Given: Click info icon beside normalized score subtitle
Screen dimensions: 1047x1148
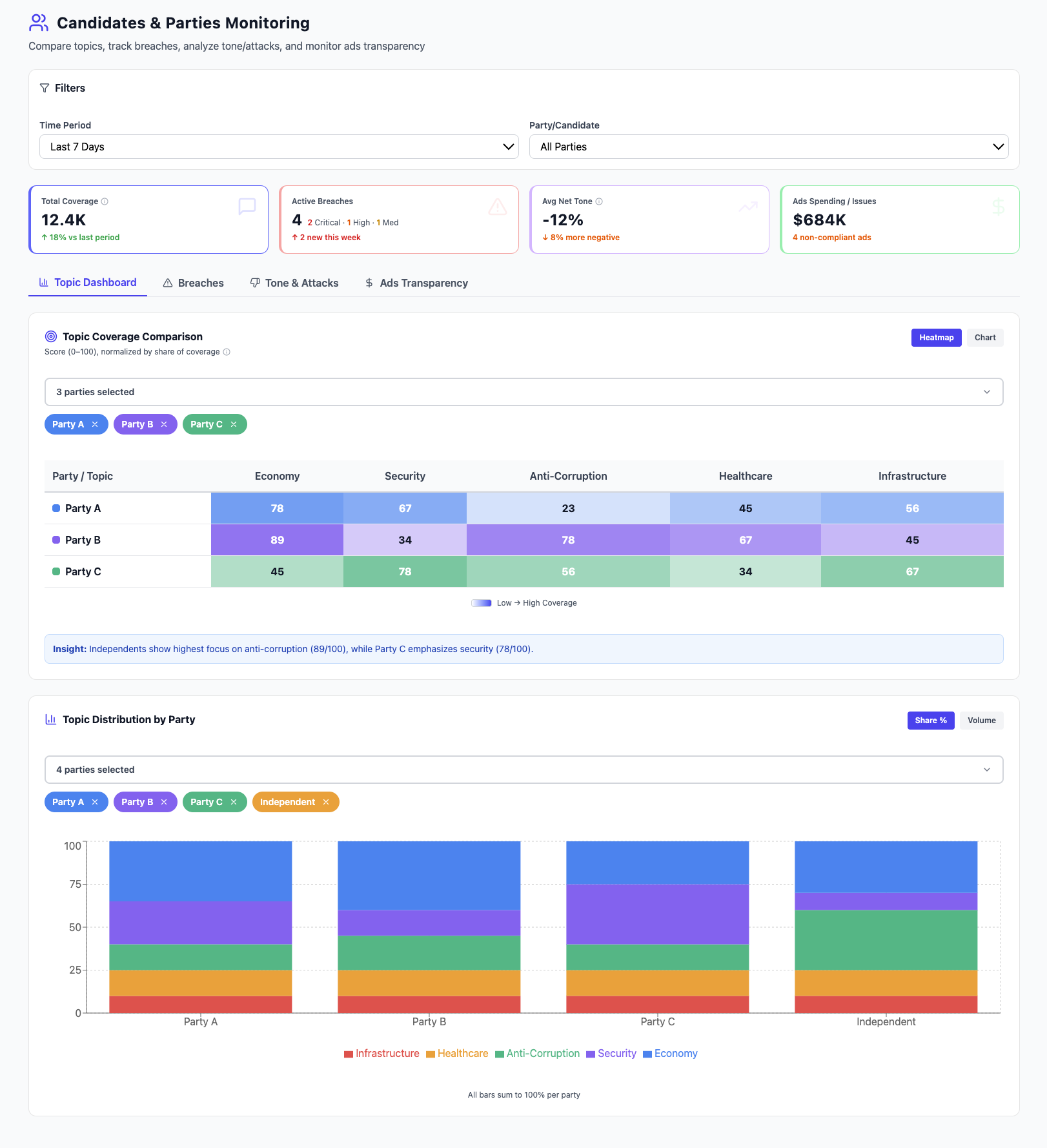Looking at the screenshot, I should 227,352.
